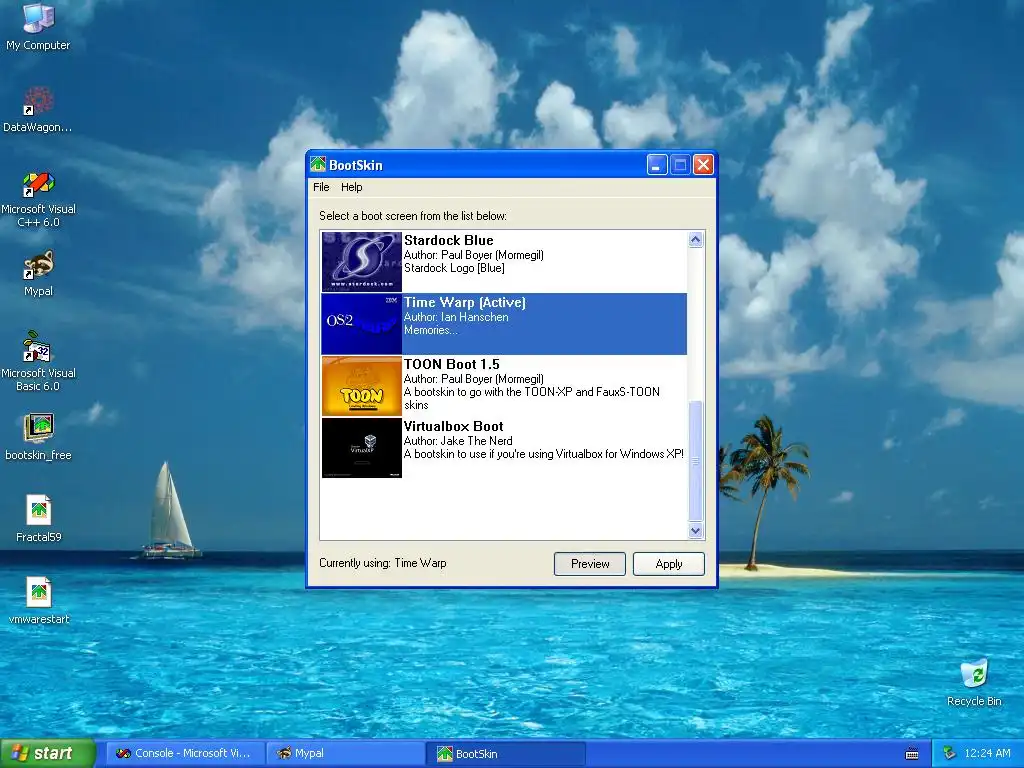Viewport: 1024px width, 768px height.
Task: Select the TOON Boot 1.5 thumbnail
Action: (361, 385)
